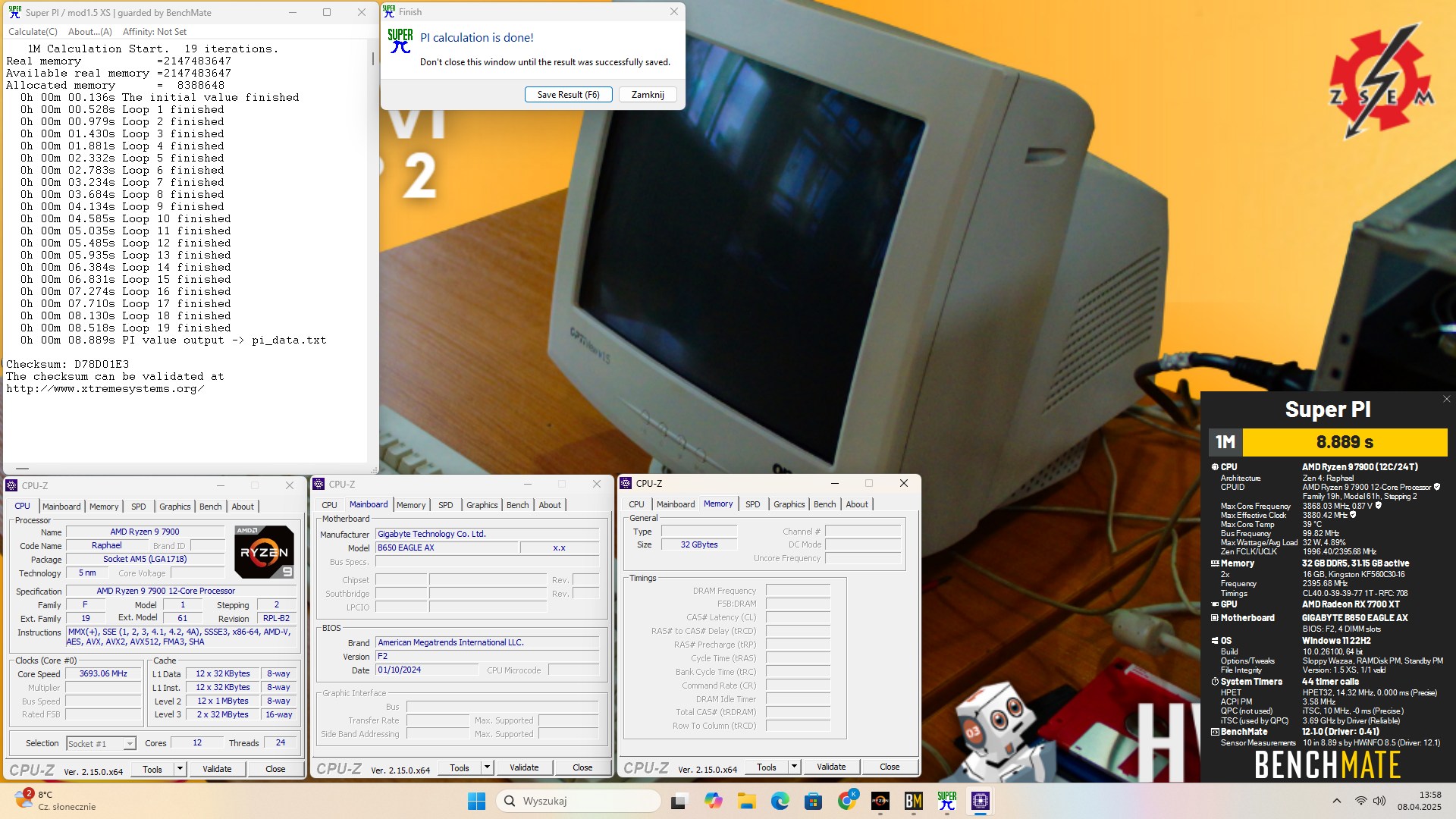Viewport: 1456px width, 819px height.
Task: Open Mainboard tab in right CPU-Z window
Action: 676,504
